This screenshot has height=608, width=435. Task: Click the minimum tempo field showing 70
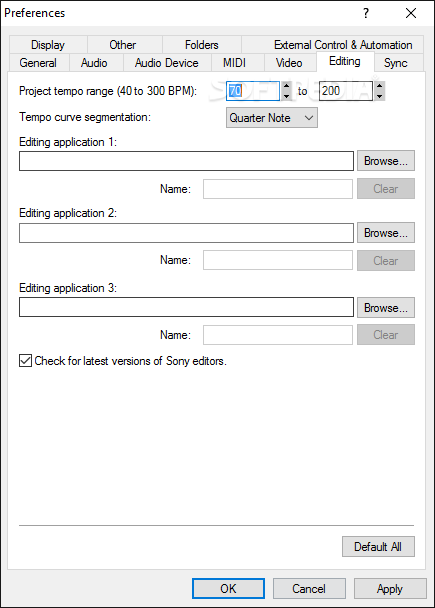[253, 91]
